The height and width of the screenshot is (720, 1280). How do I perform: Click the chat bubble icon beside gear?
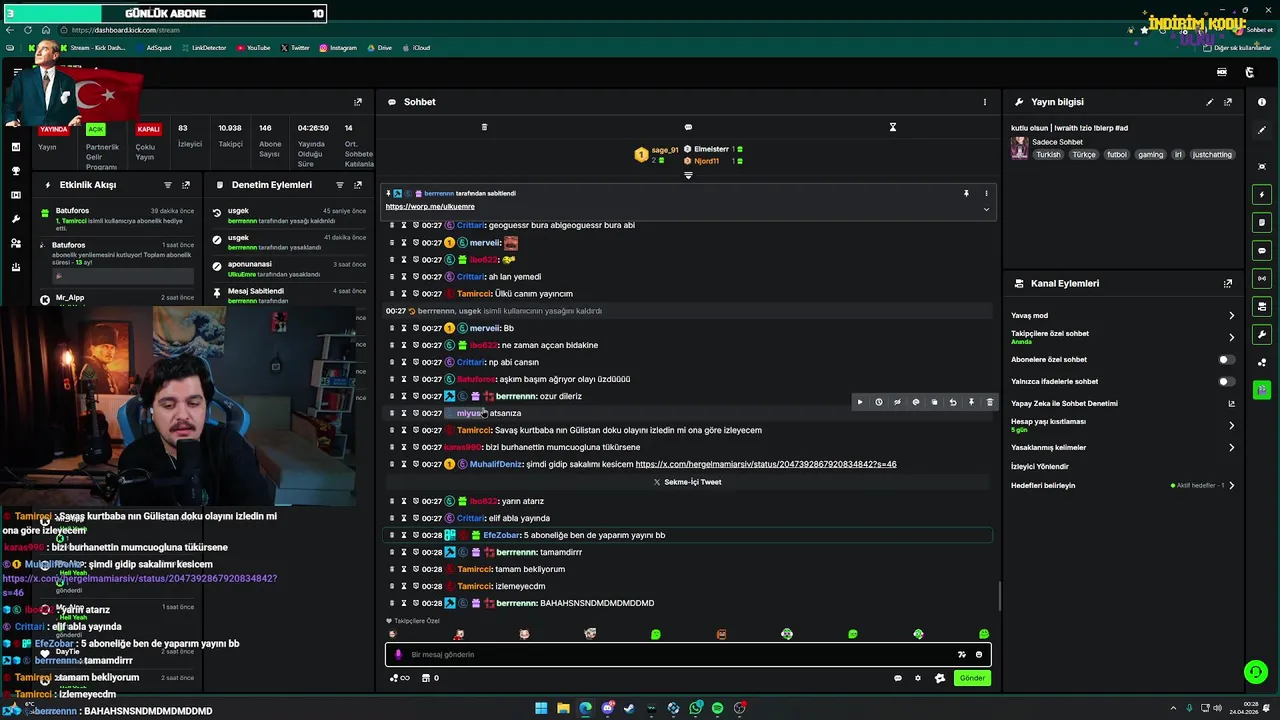click(x=898, y=678)
